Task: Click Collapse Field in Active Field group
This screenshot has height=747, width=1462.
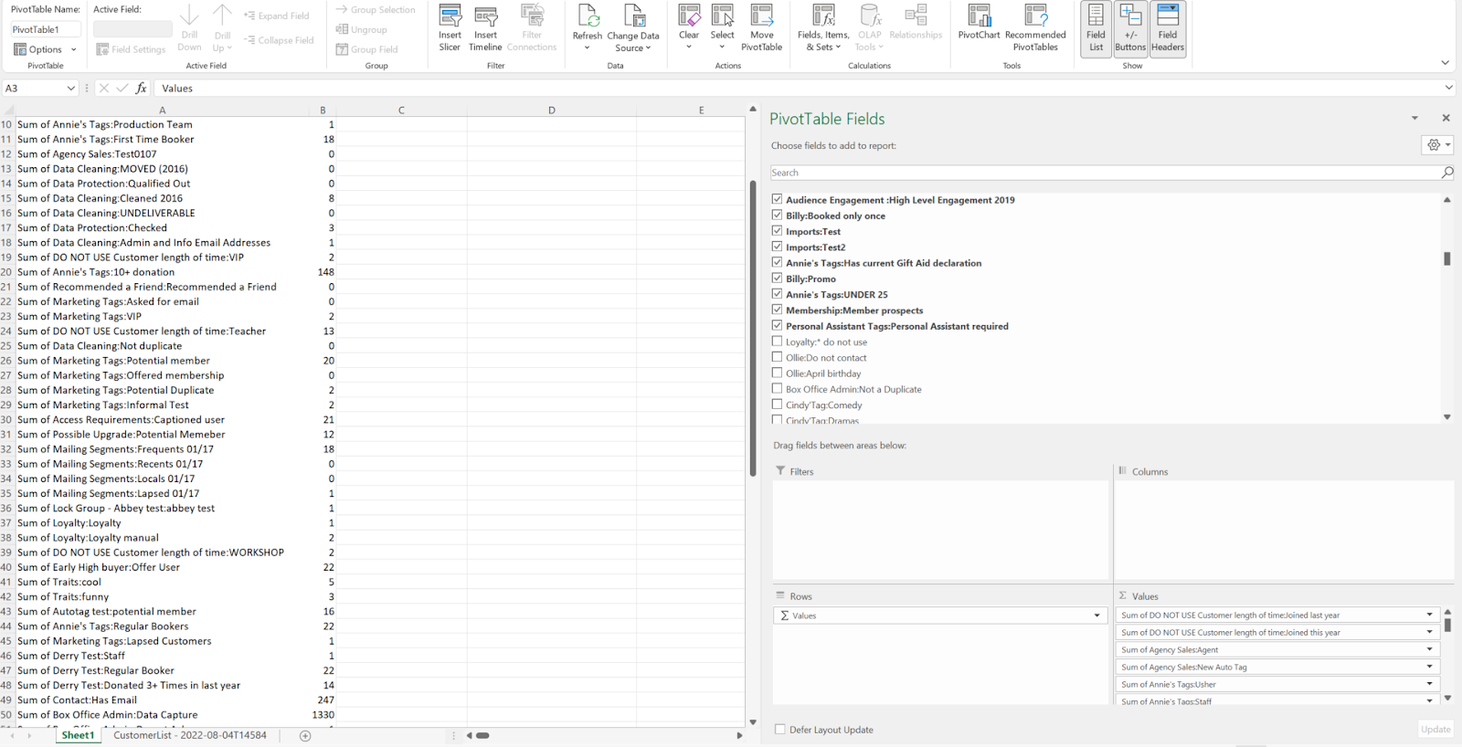Action: (279, 40)
